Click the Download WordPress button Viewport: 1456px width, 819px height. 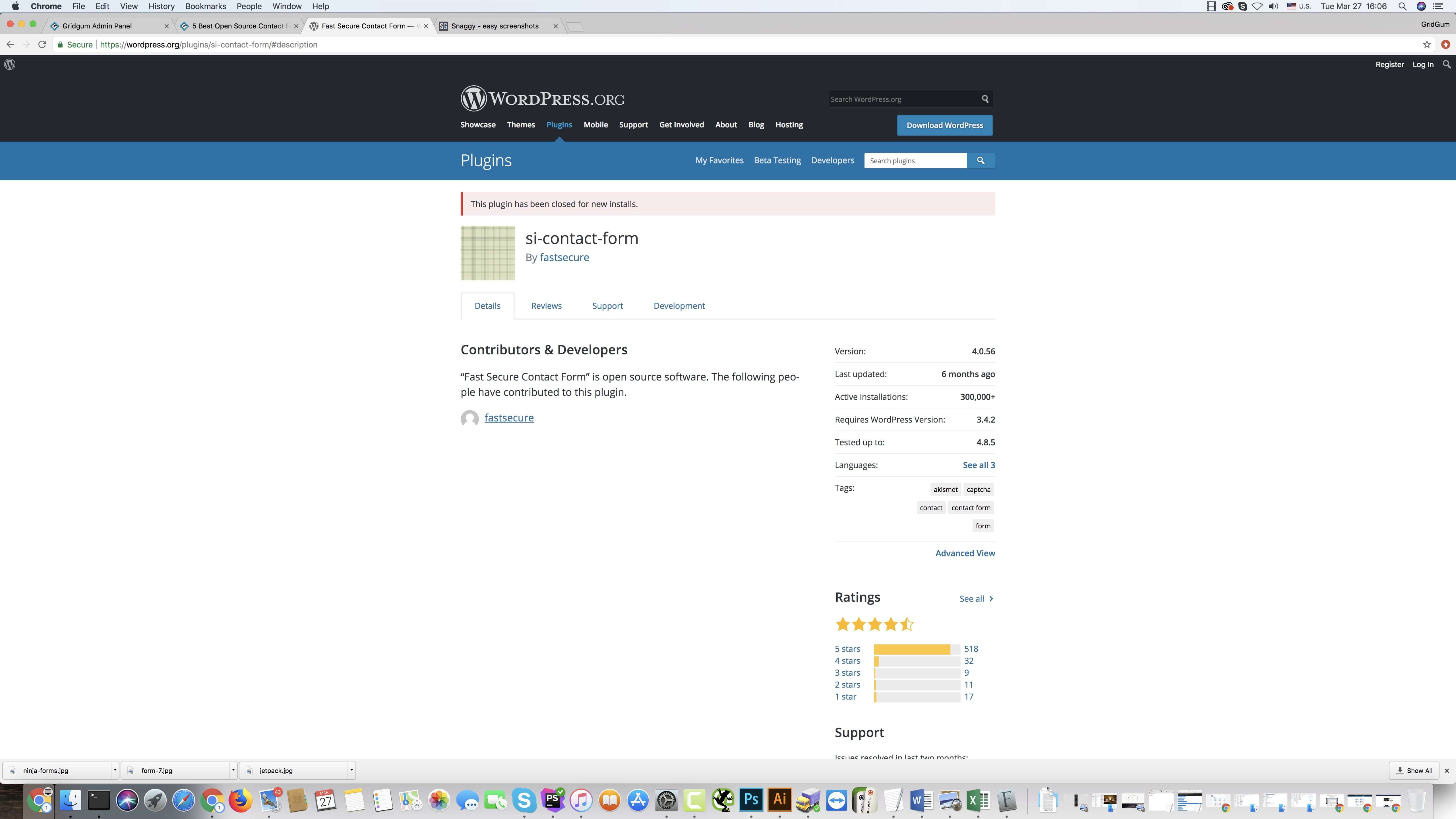tap(944, 125)
